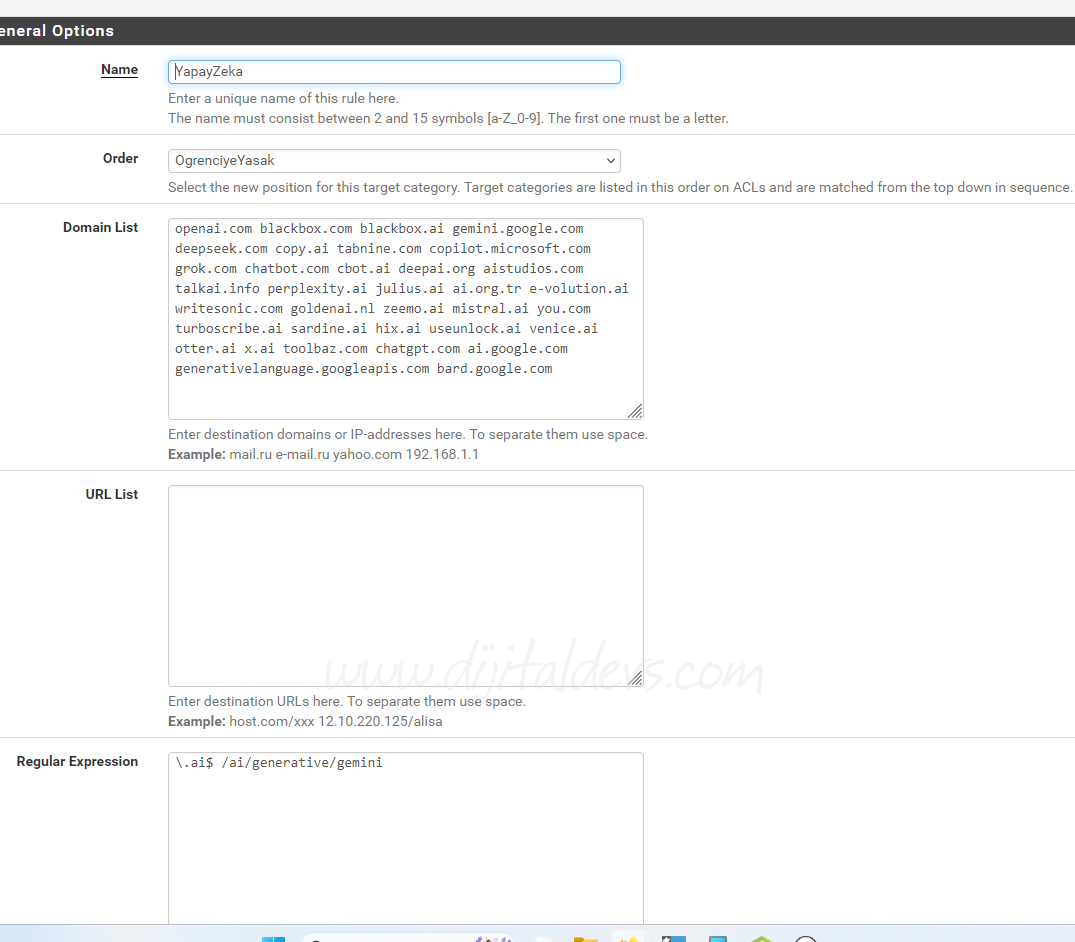This screenshot has height=942, width=1075.
Task: Click the Regular Expression label
Action: (x=77, y=762)
